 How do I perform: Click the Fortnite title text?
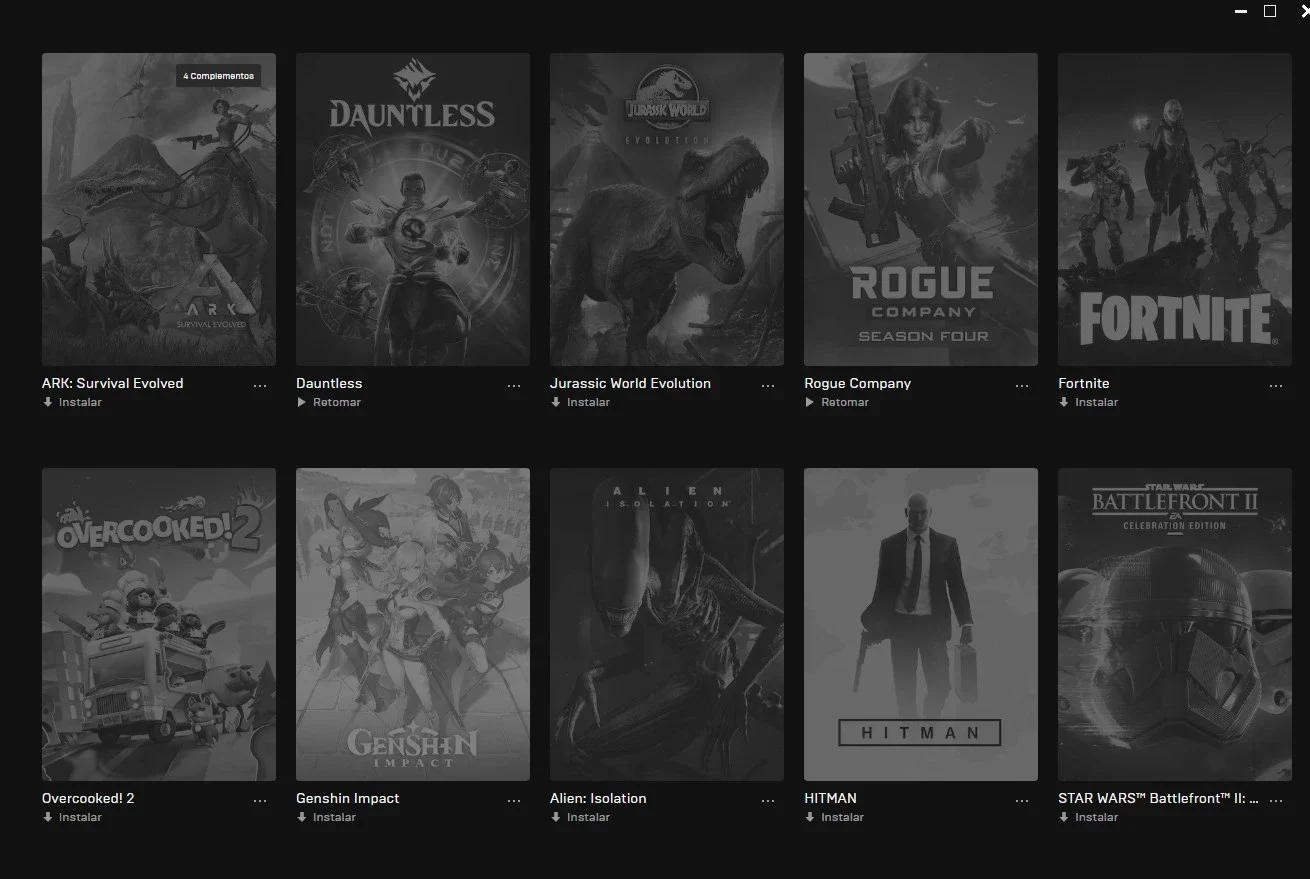click(1084, 383)
